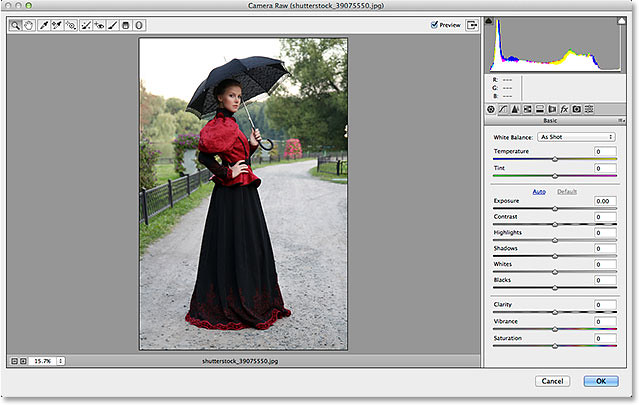Click the shutterstock_39075550.jpg filename label
The width and height of the screenshot is (639, 405).
240,361
